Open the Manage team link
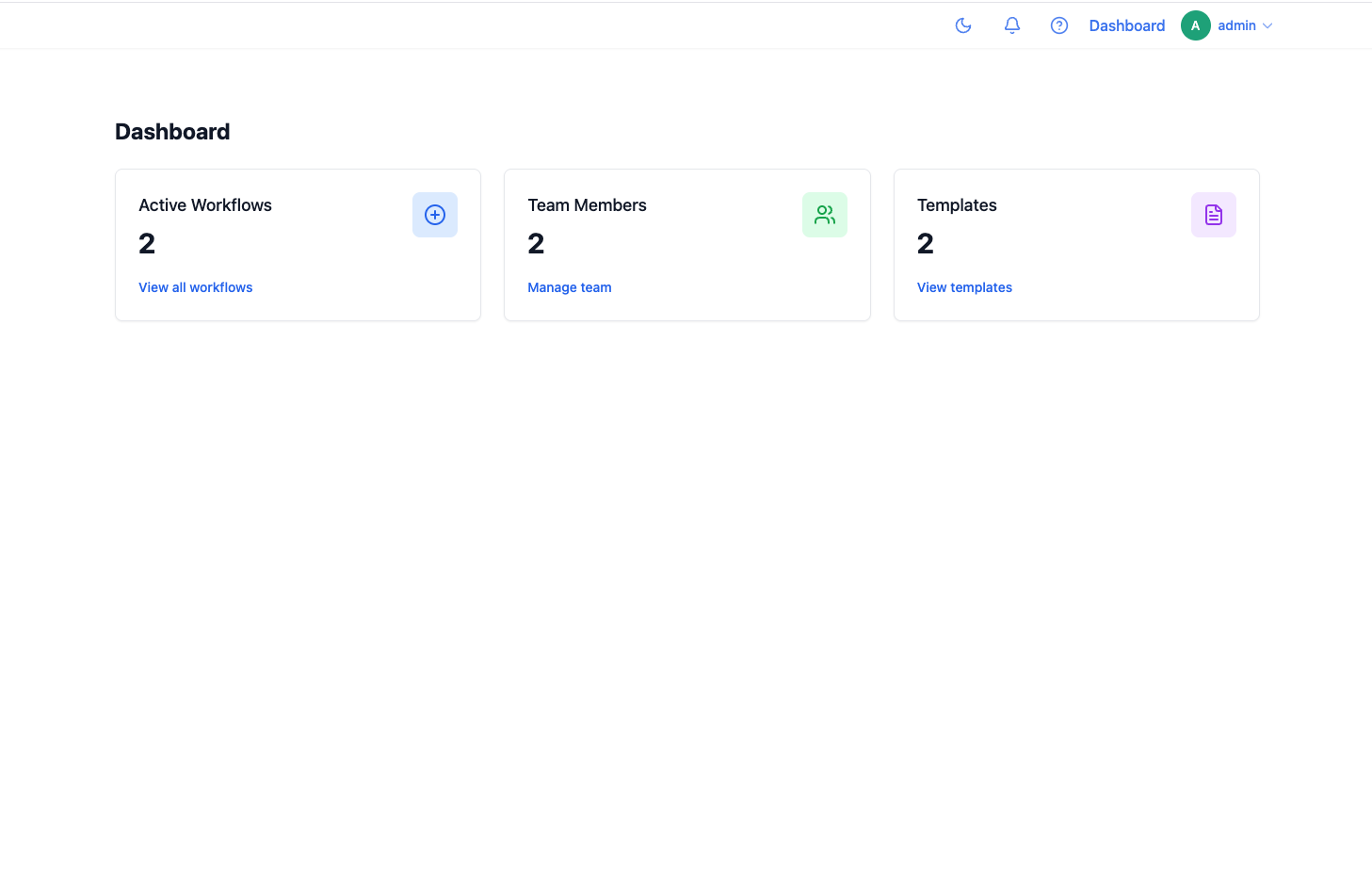The image size is (1372, 879). 569,287
